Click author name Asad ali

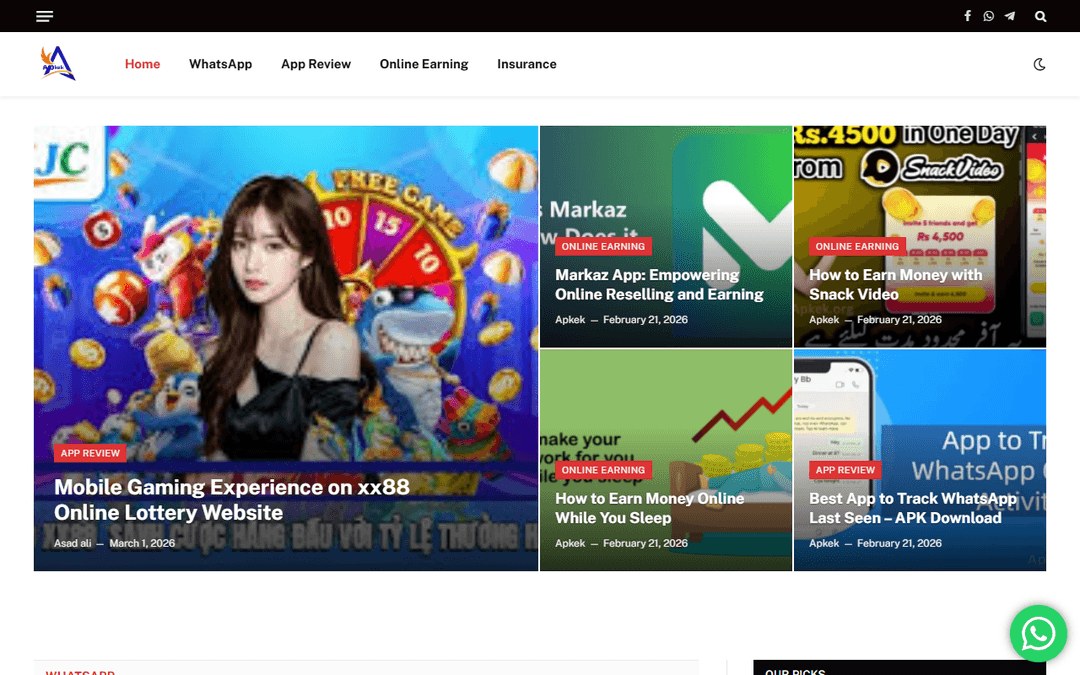72,543
